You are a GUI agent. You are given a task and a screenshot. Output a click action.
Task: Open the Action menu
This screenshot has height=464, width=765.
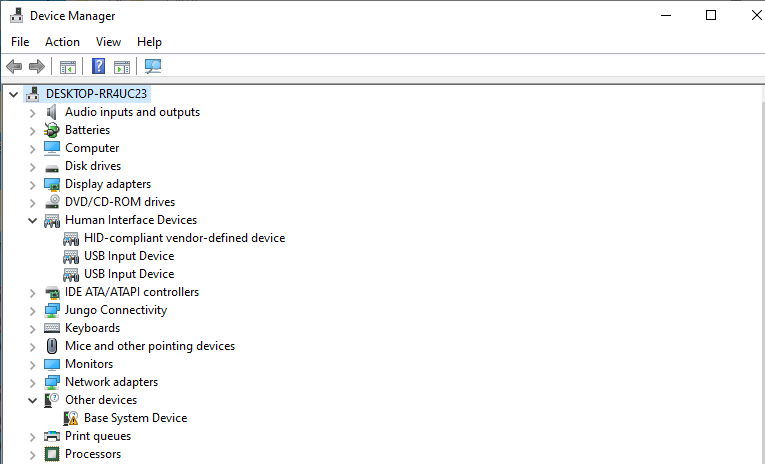(x=62, y=42)
